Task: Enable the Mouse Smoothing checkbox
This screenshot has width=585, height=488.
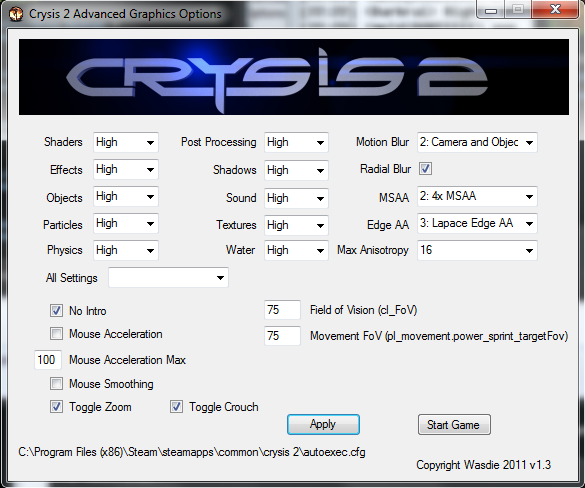Action: [x=56, y=384]
